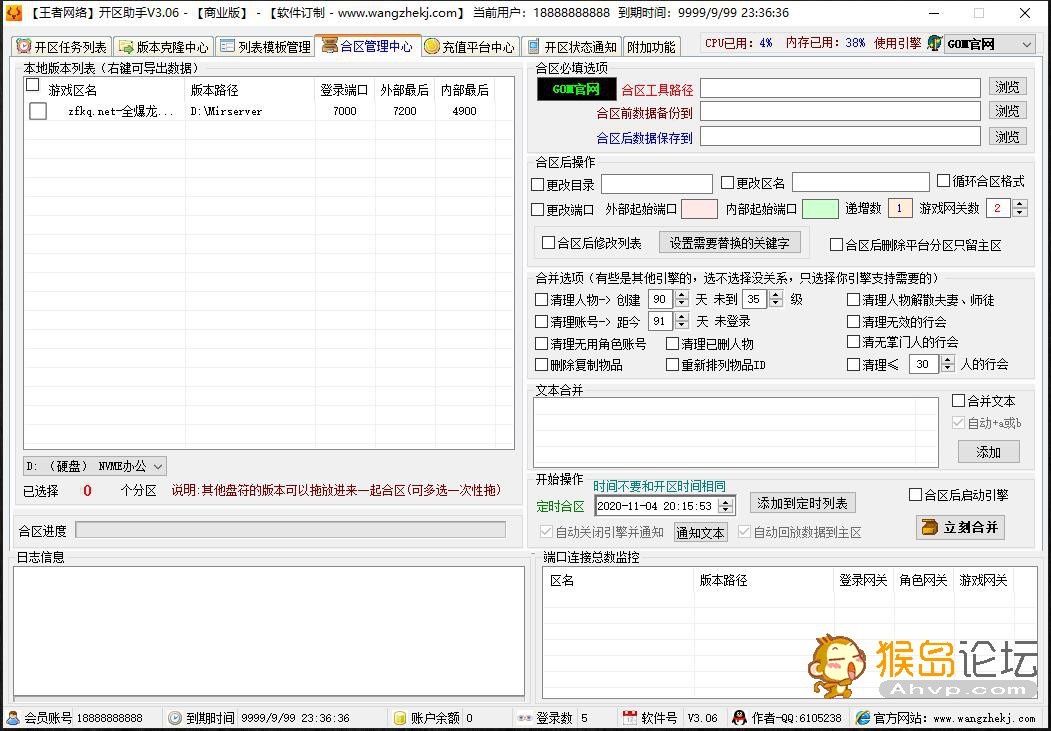Click the calendar icon beside 软件号
The width and height of the screenshot is (1051, 731).
[x=629, y=718]
